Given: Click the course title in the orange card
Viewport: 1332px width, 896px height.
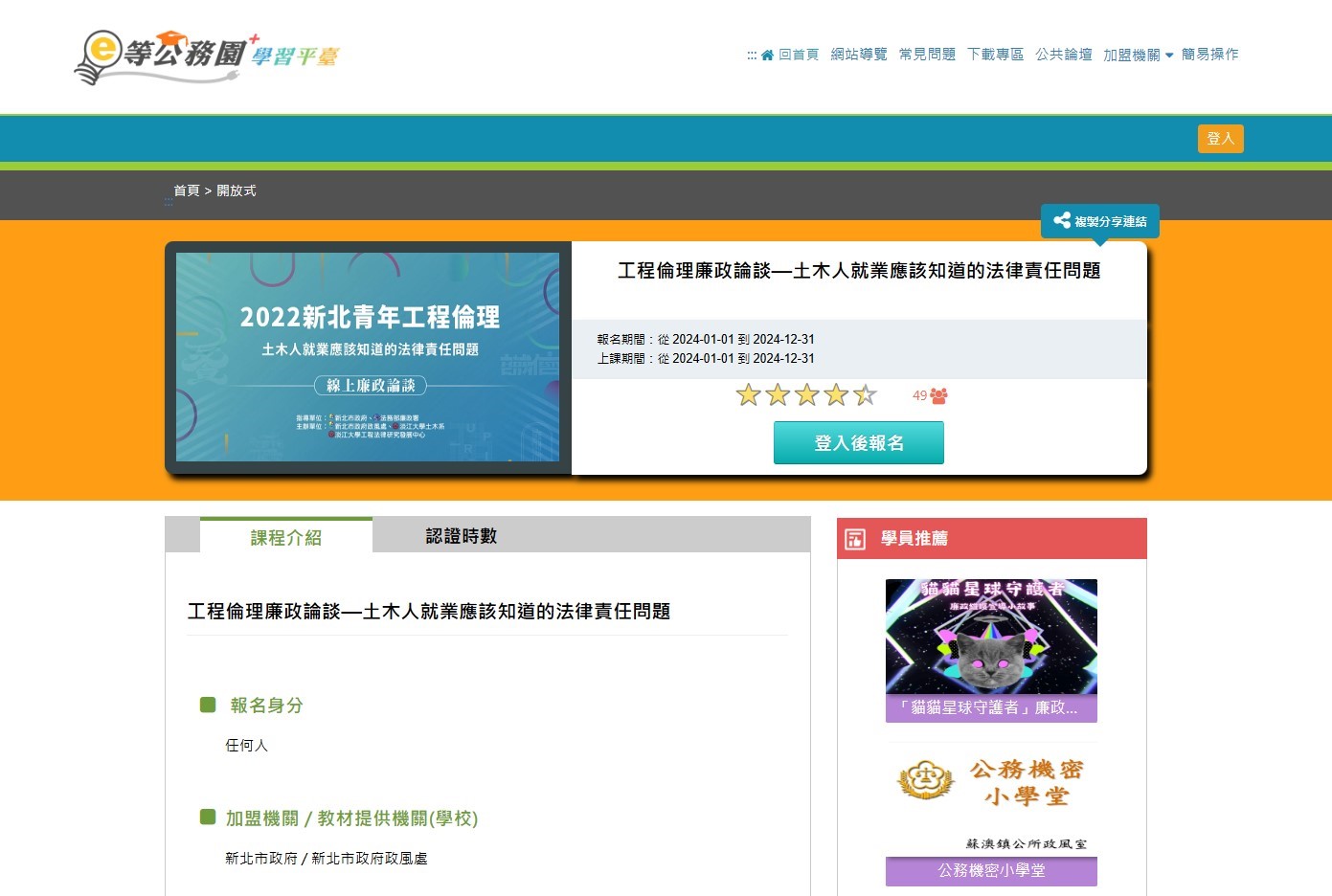Looking at the screenshot, I should (x=859, y=271).
